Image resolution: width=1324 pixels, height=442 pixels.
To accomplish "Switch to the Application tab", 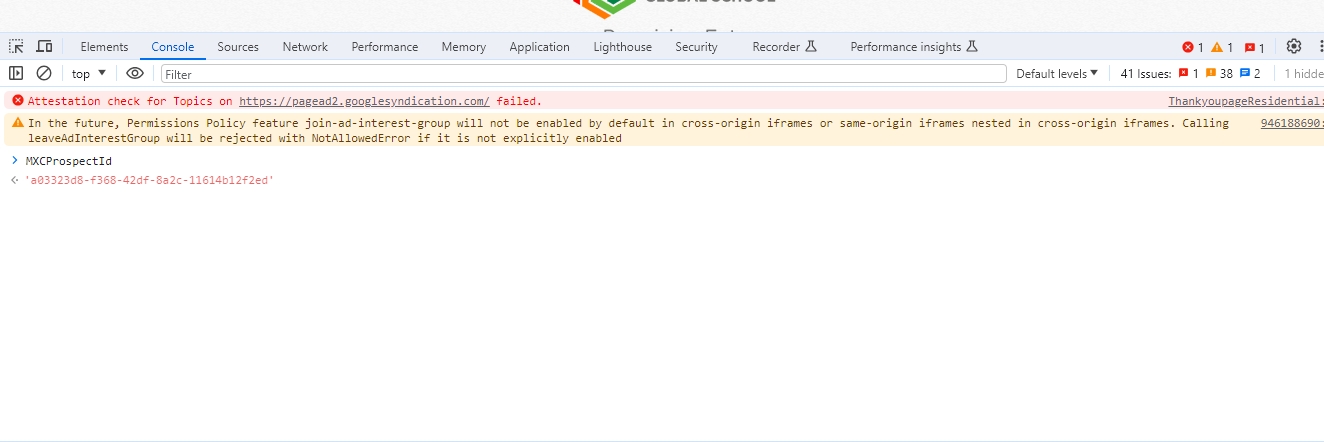I will point(539,47).
